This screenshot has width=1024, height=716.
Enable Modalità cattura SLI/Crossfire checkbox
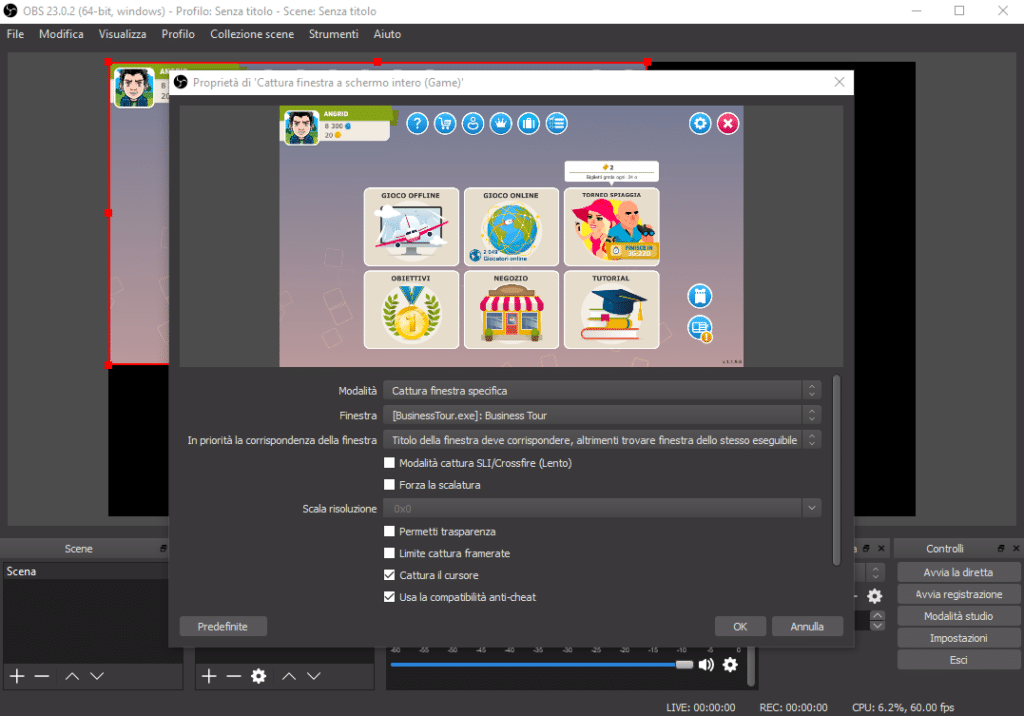click(x=389, y=463)
